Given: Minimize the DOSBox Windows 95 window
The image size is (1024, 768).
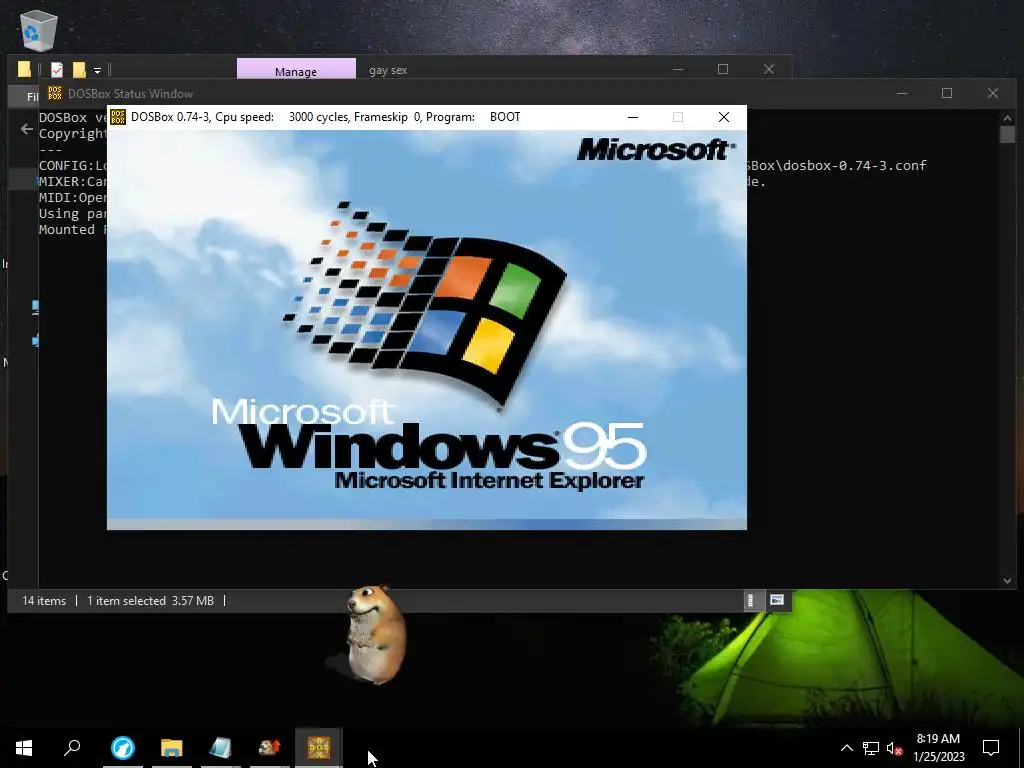Looking at the screenshot, I should tap(633, 117).
